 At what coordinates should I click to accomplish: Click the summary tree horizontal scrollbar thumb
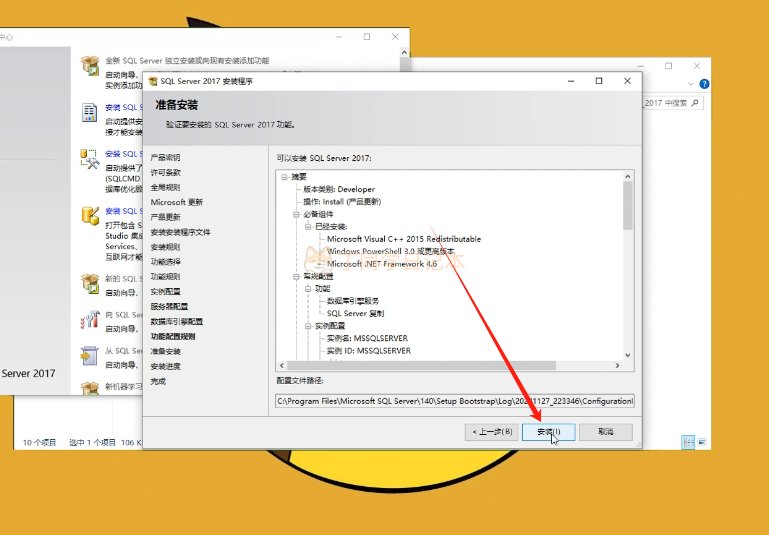tap(421, 365)
